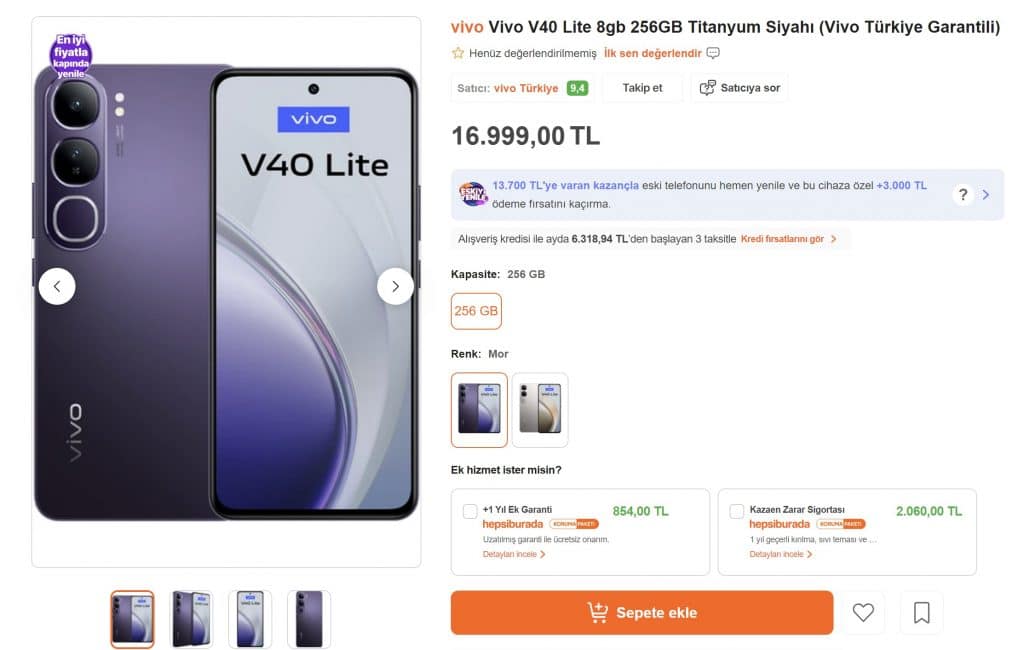Open trade-in help question mark icon
Screen dimensions: 1024x650
963,195
